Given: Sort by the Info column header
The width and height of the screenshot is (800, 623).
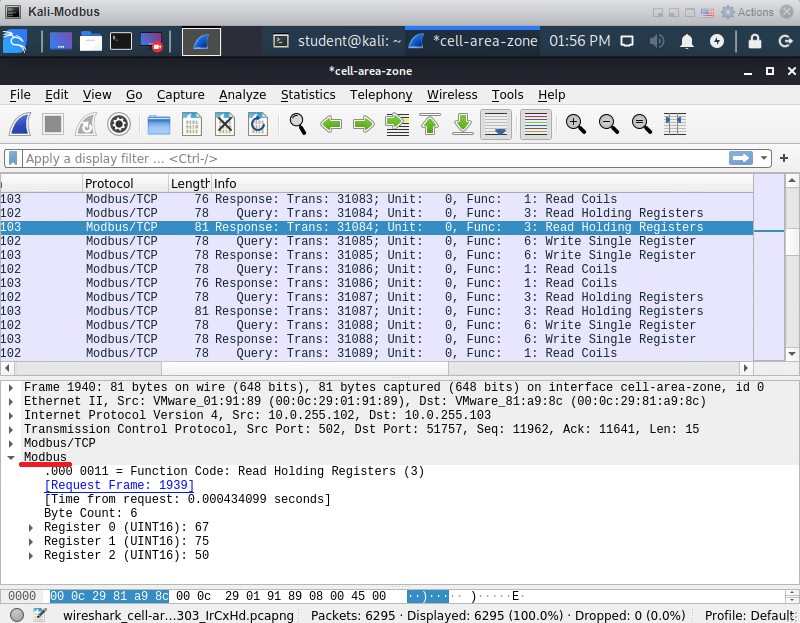Looking at the screenshot, I should [482, 184].
